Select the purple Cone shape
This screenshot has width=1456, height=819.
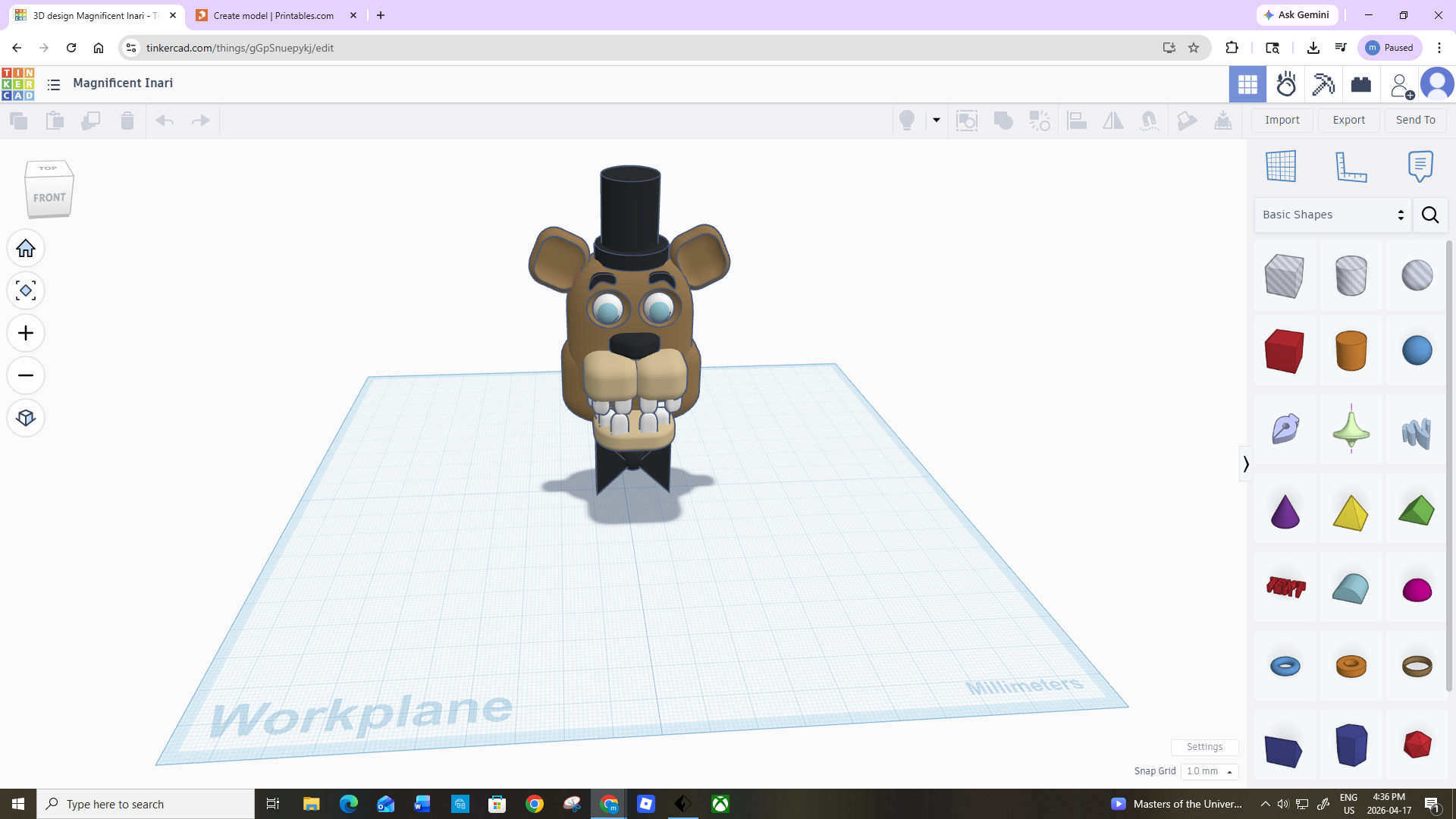(x=1284, y=511)
